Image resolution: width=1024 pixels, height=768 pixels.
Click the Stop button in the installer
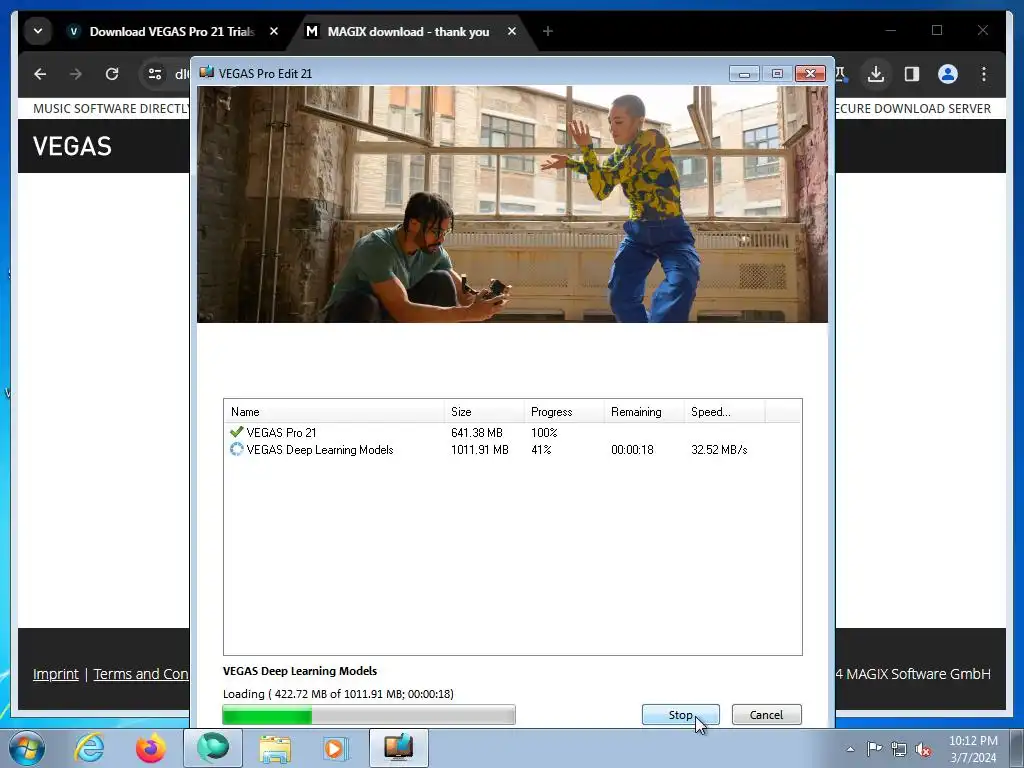(x=680, y=714)
